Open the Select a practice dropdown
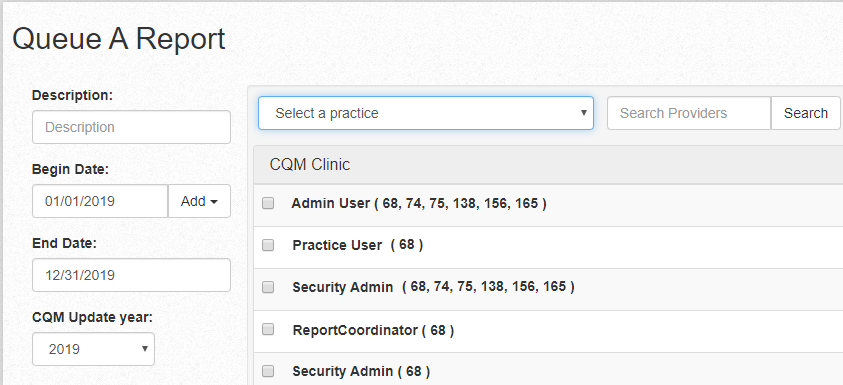This screenshot has width=843, height=385. click(426, 113)
